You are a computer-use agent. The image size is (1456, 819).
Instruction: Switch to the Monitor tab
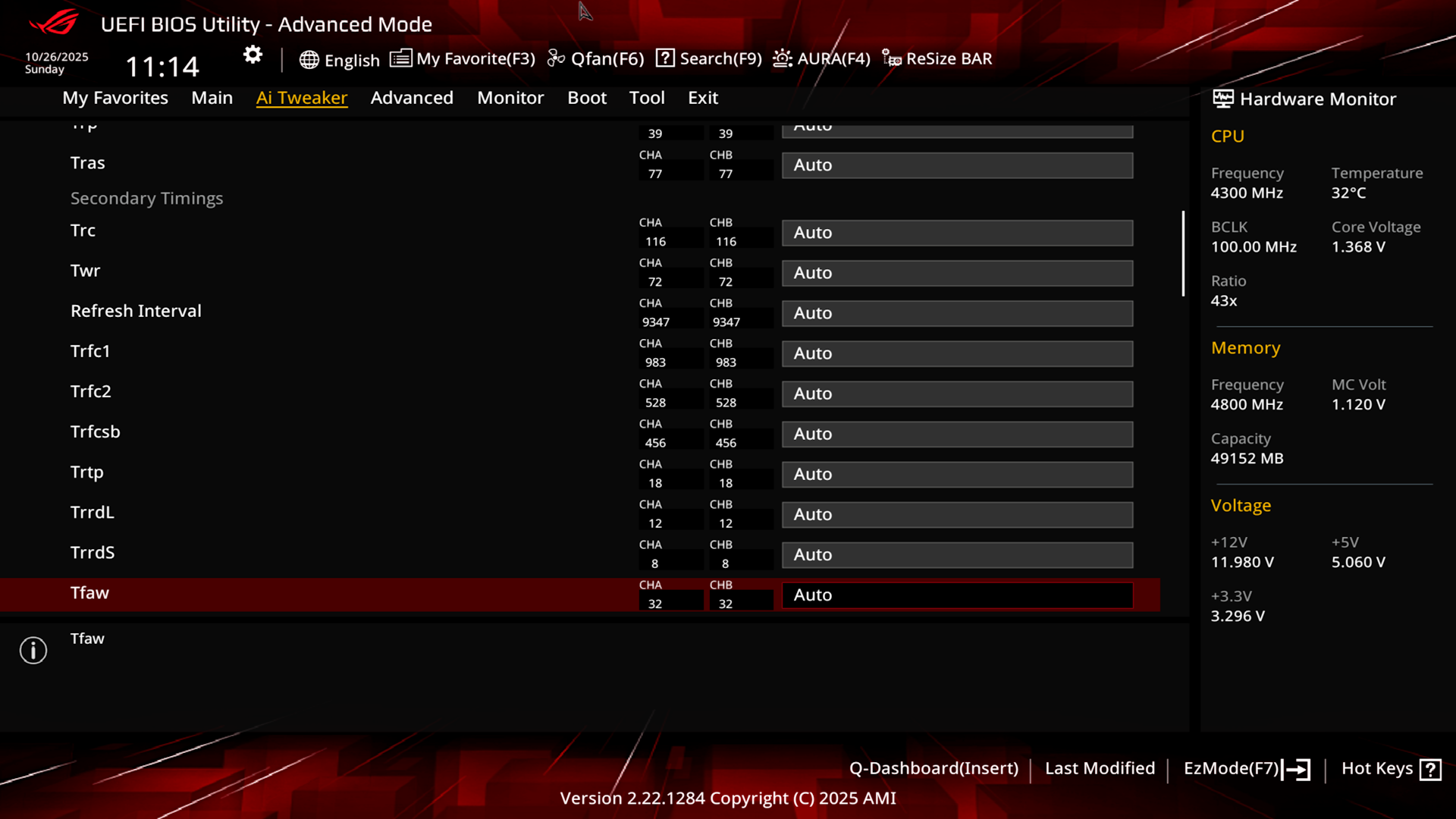(510, 98)
